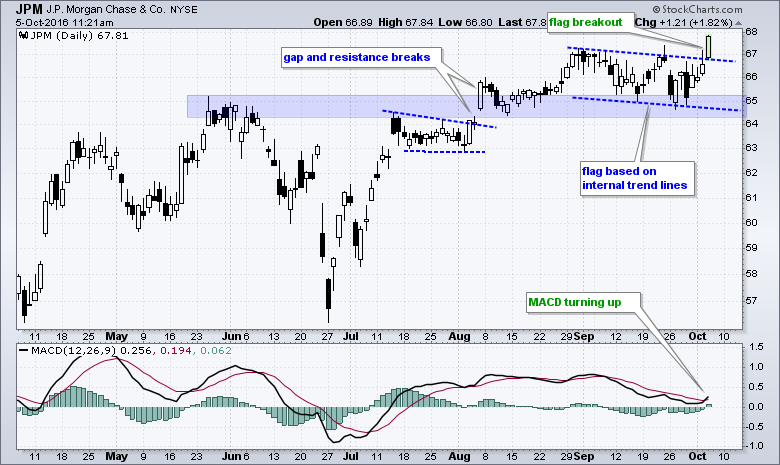Click the May label on price panel date axis
This screenshot has height=465, width=780.
tap(116, 337)
